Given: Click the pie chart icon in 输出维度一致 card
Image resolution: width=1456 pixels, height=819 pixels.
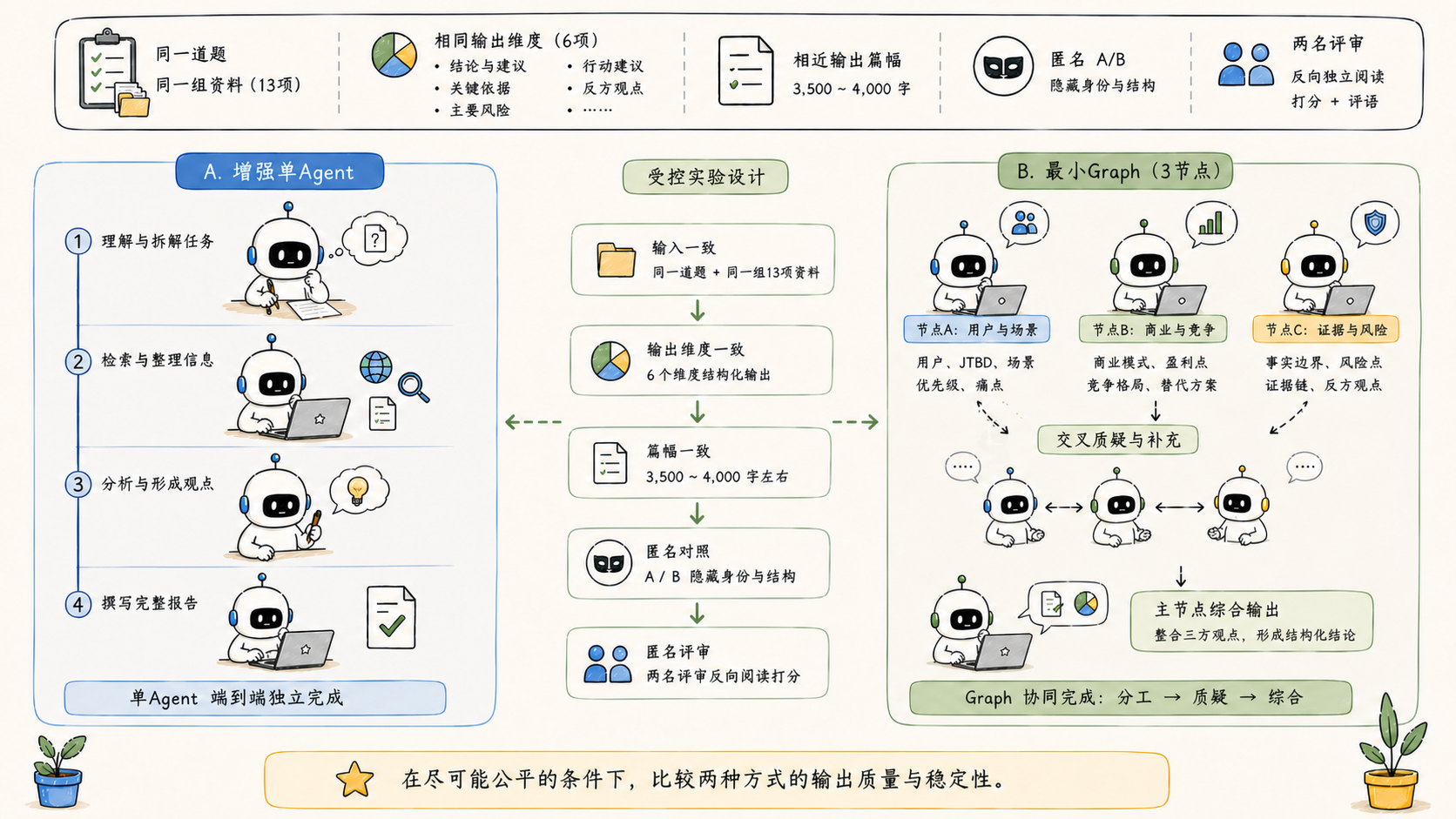Looking at the screenshot, I should (610, 360).
